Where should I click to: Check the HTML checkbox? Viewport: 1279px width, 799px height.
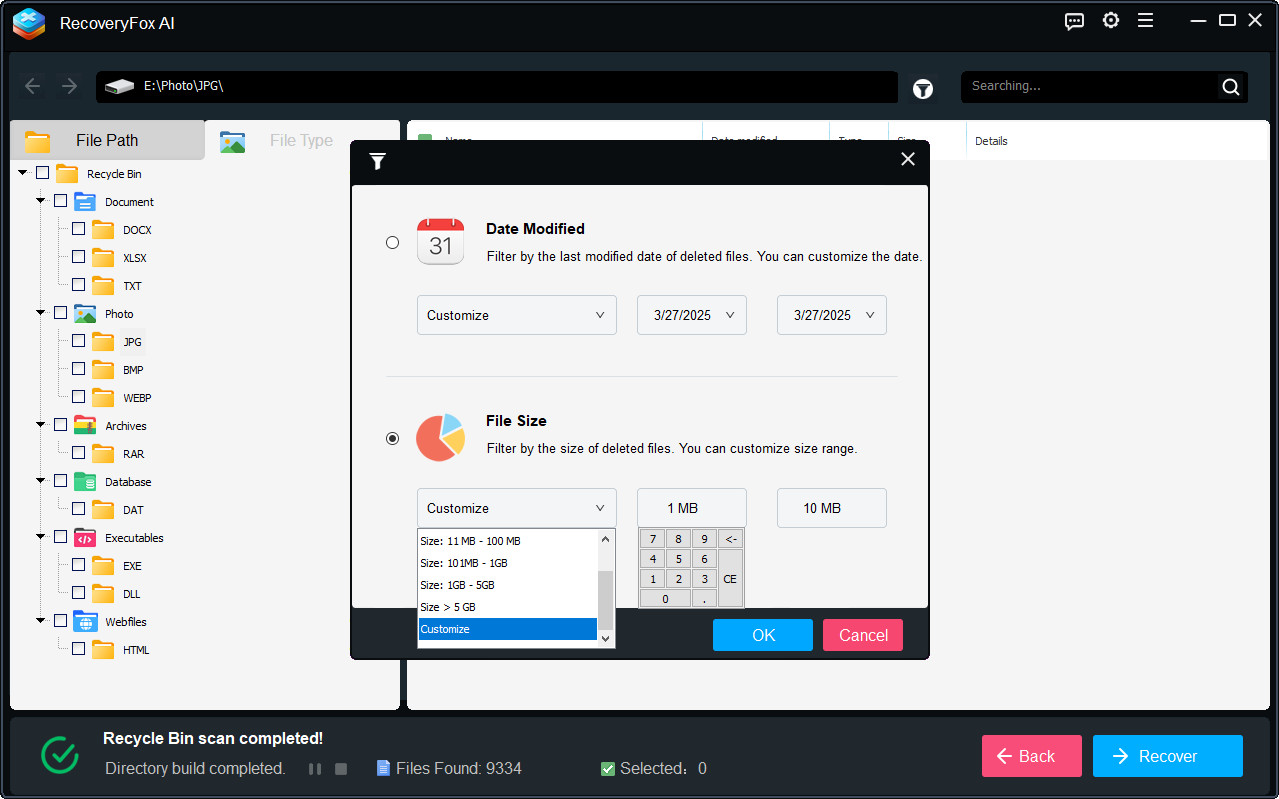(x=79, y=649)
